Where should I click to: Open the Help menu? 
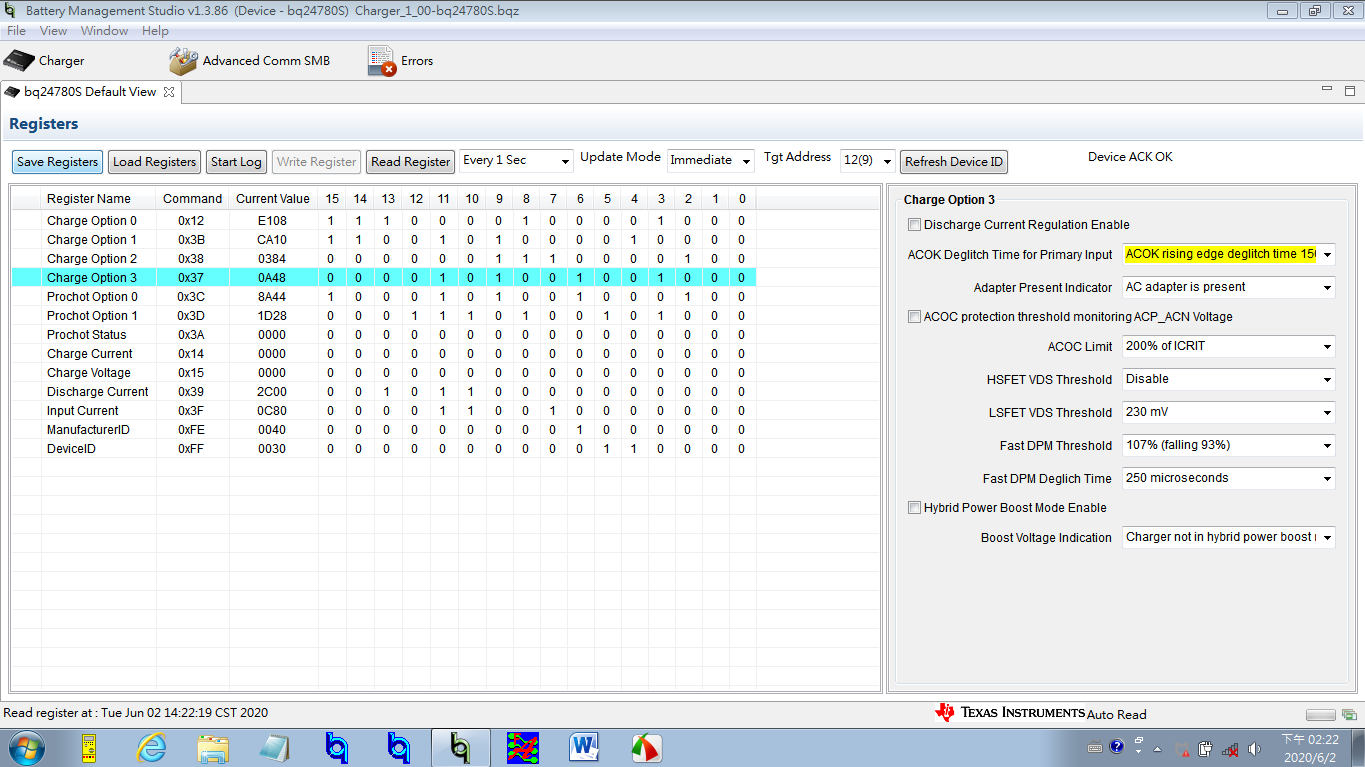point(155,31)
